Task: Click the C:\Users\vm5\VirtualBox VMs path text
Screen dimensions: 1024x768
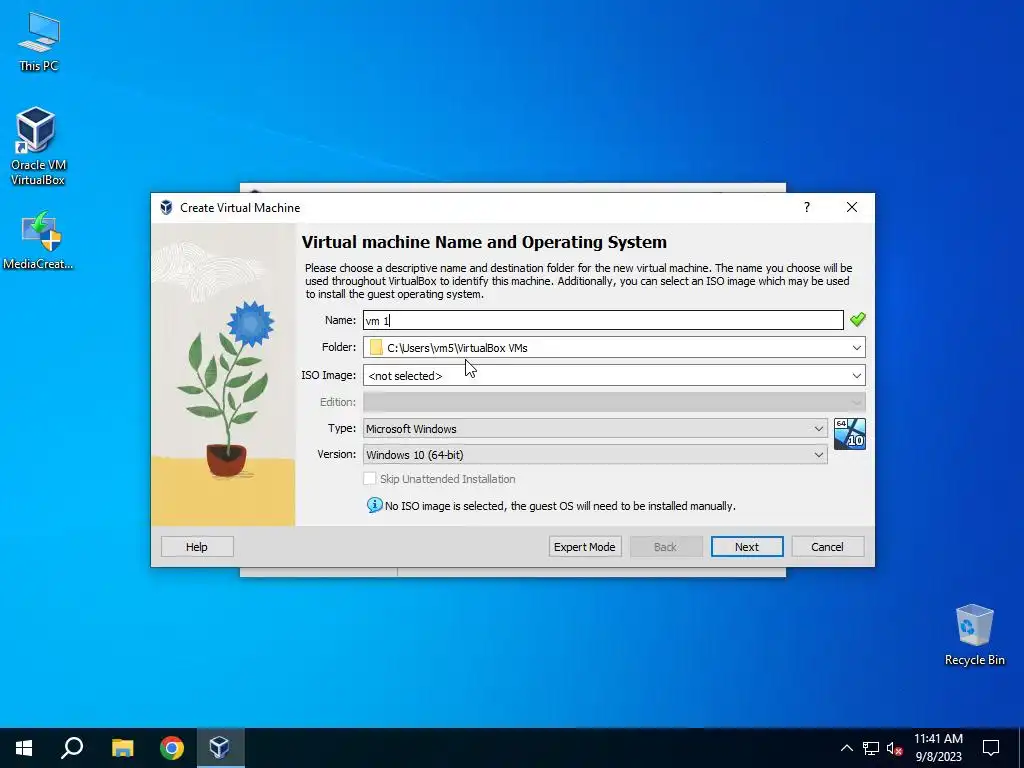Action: (x=457, y=347)
